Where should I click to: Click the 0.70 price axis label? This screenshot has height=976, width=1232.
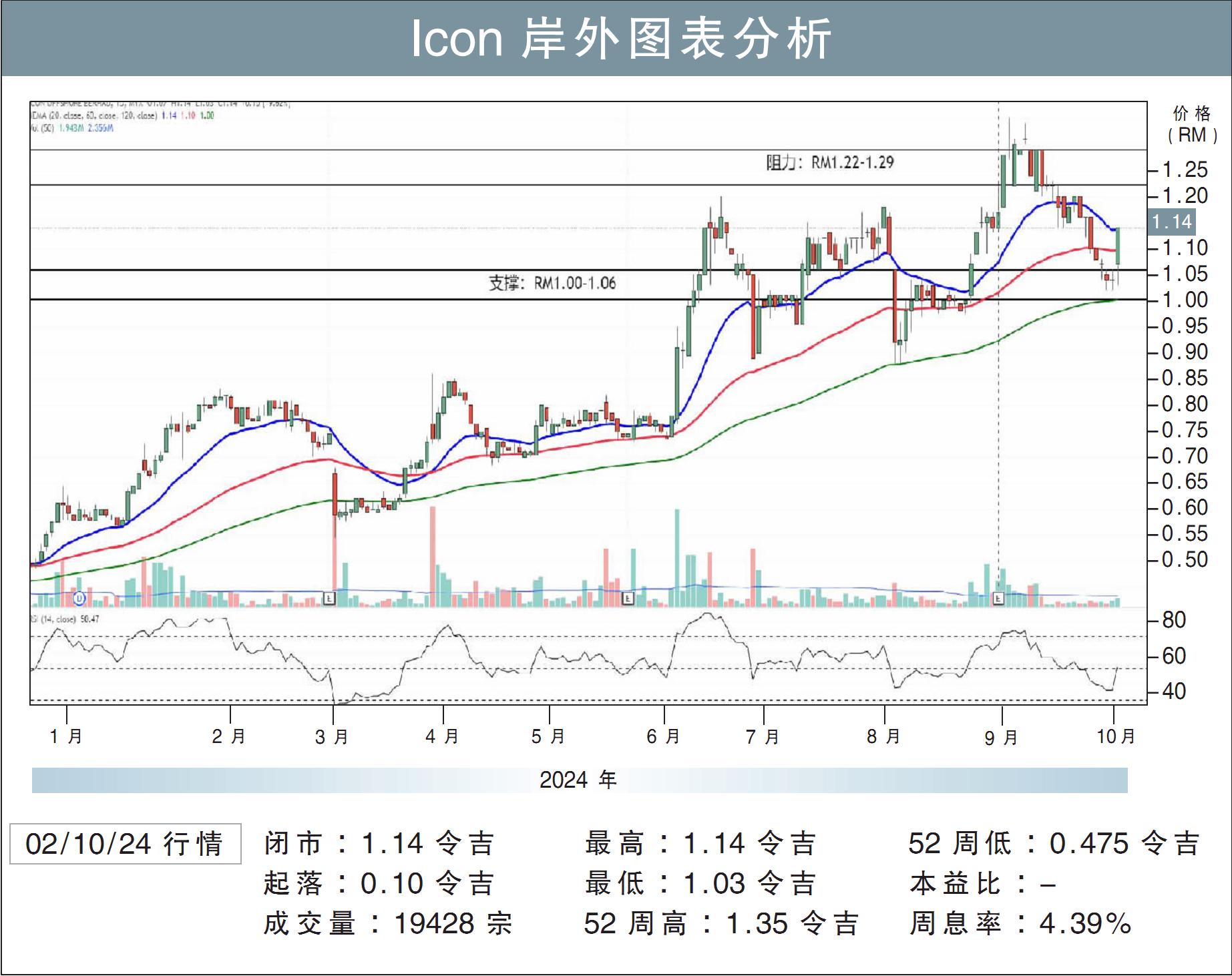1185,456
